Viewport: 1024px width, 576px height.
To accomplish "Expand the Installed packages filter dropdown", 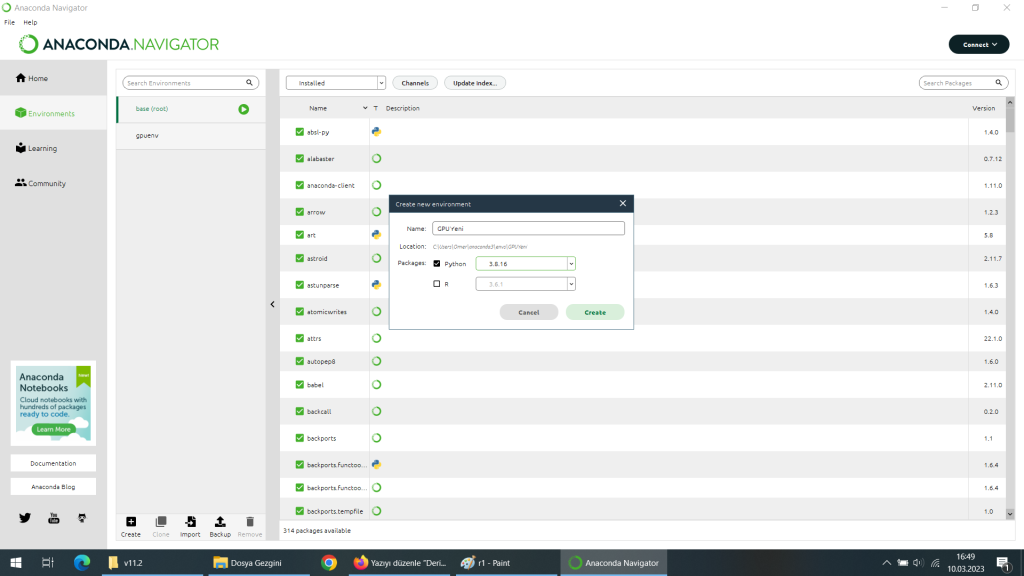I will [335, 83].
